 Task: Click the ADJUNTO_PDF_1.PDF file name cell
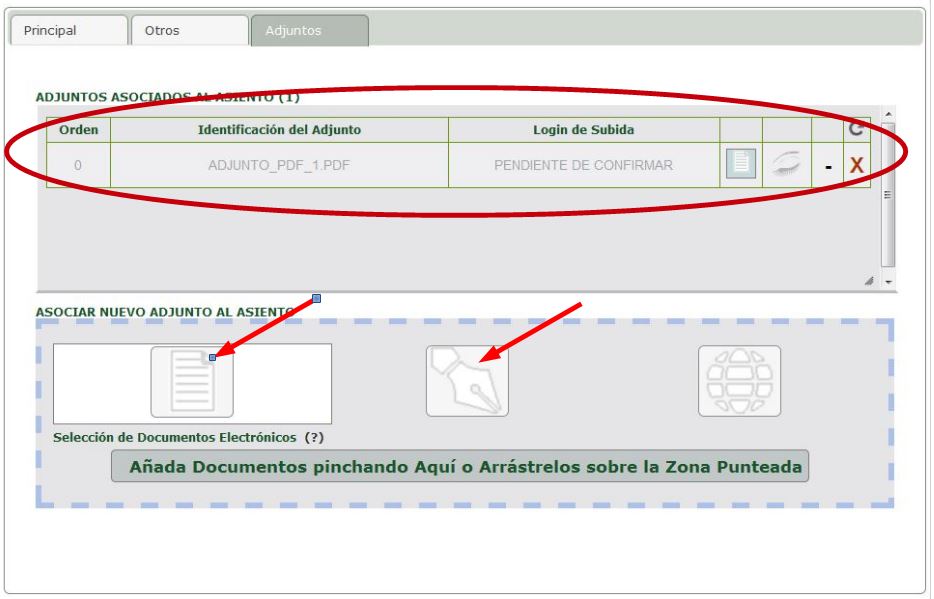279,165
